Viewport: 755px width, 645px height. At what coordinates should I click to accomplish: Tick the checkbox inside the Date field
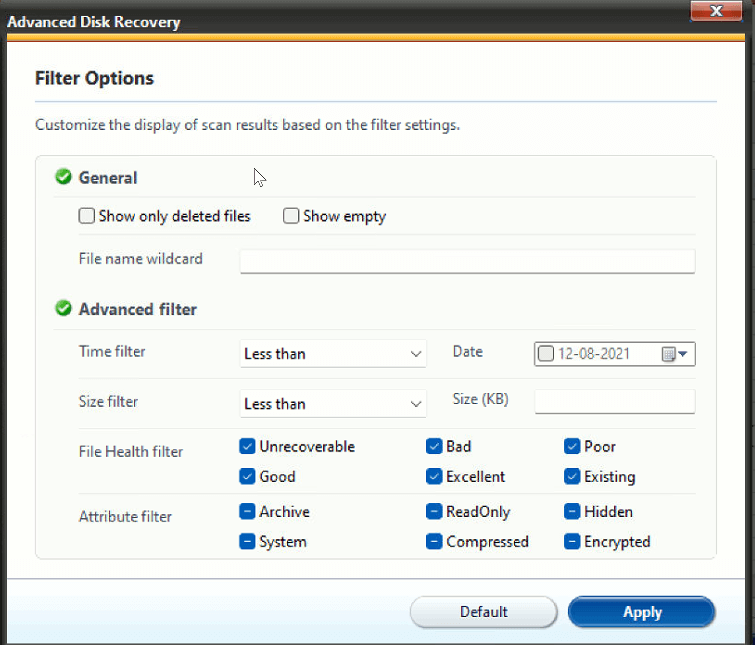pos(546,354)
